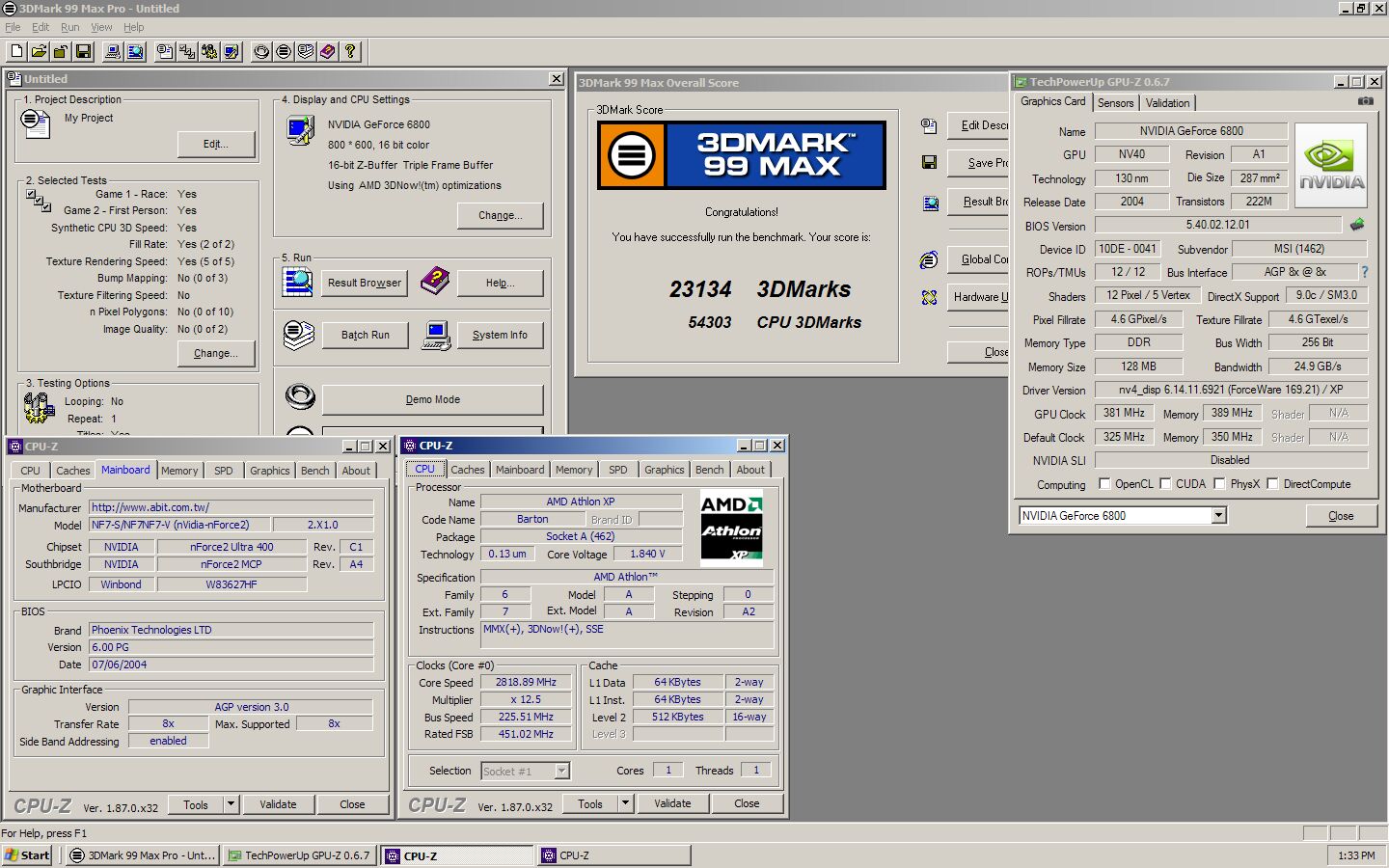1389x868 pixels.
Task: Create a new project from toolbar
Action: point(16,51)
